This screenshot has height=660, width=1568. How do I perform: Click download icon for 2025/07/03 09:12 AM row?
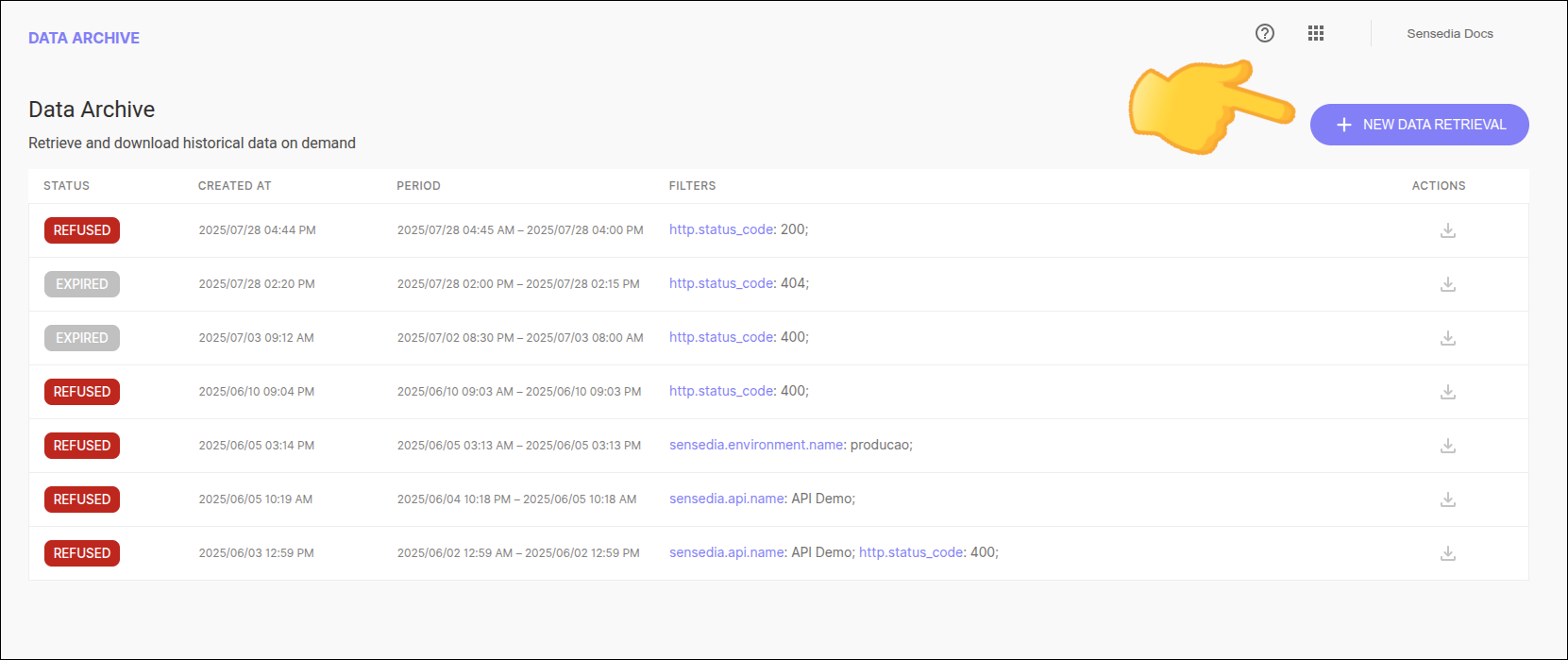tap(1447, 338)
